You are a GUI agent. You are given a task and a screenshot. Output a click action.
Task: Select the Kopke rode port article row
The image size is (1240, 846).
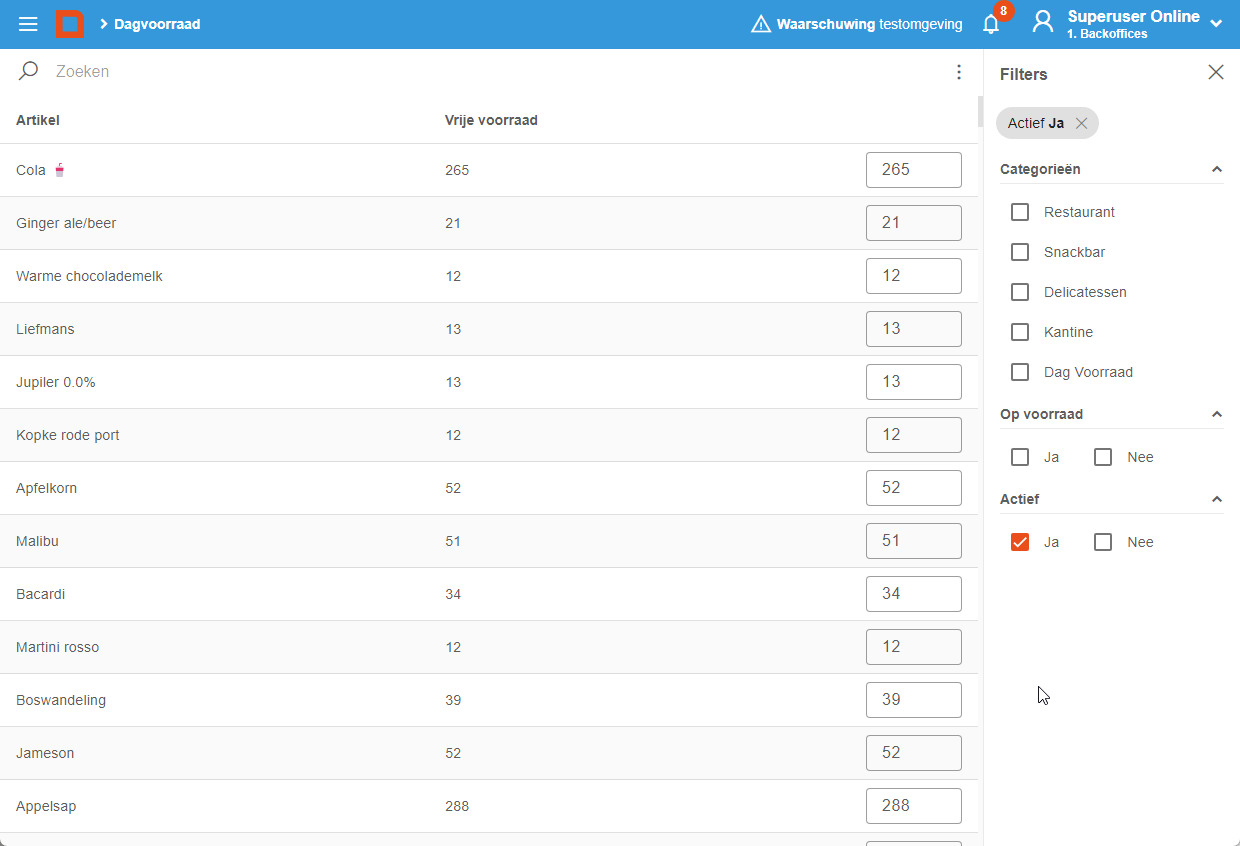click(x=489, y=435)
